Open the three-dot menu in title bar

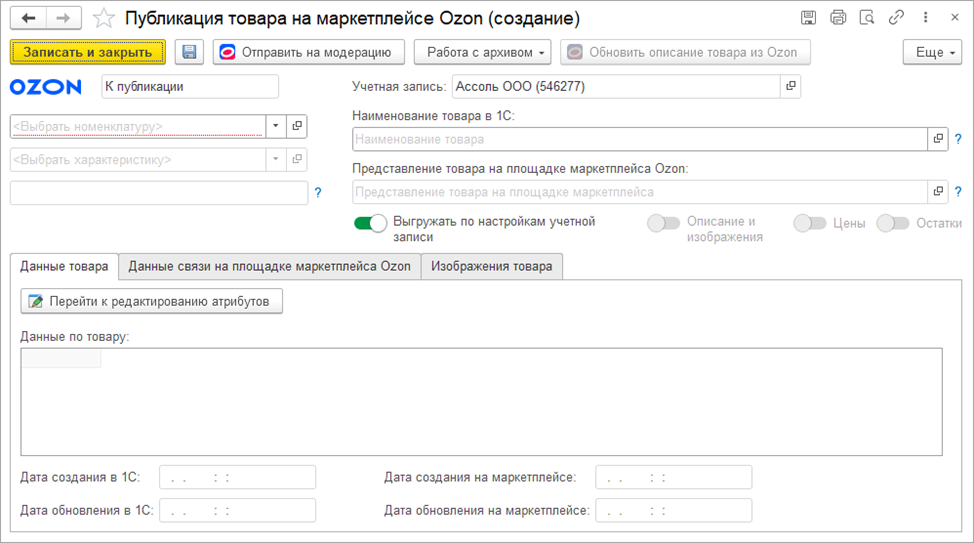(924, 18)
